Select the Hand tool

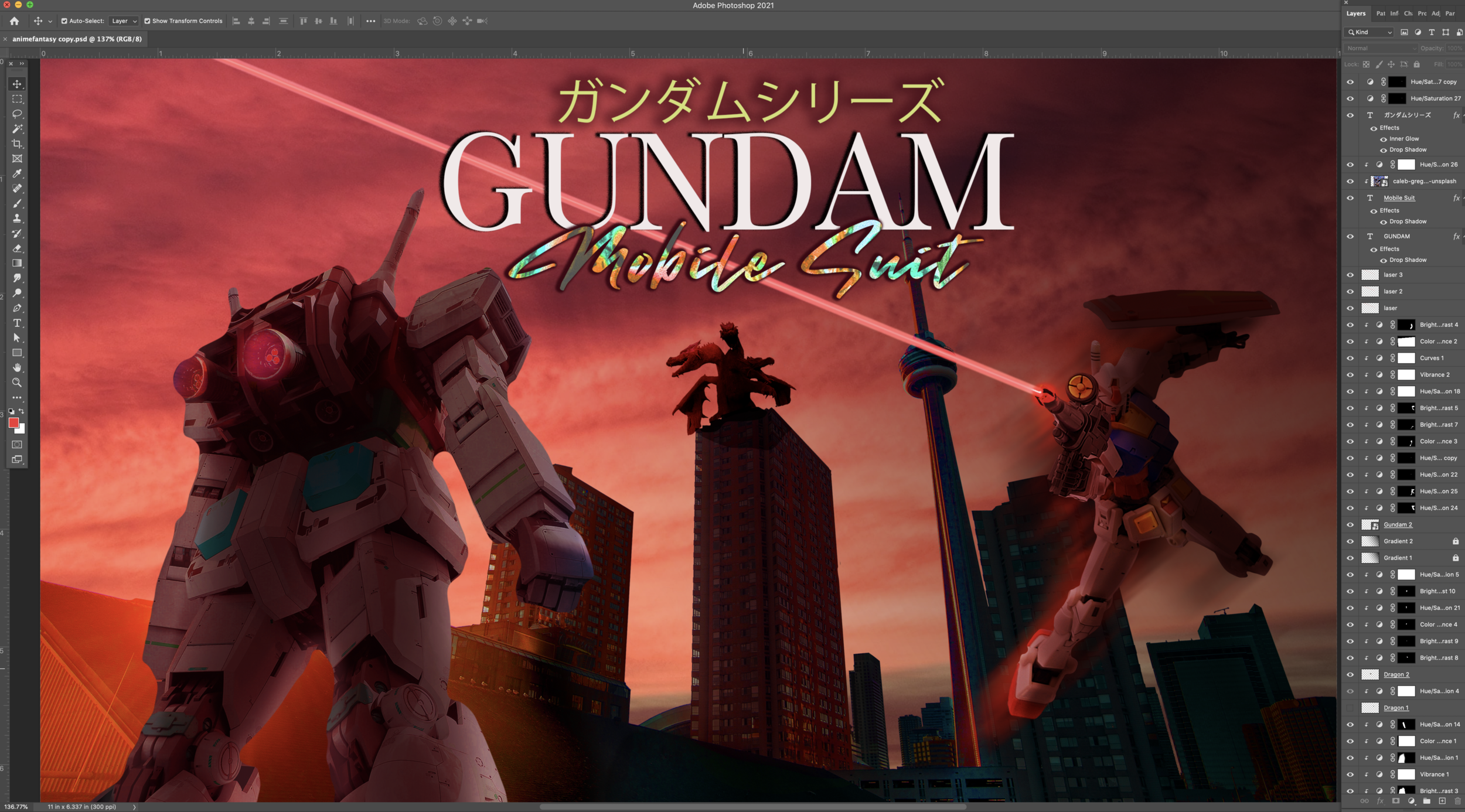click(x=17, y=368)
